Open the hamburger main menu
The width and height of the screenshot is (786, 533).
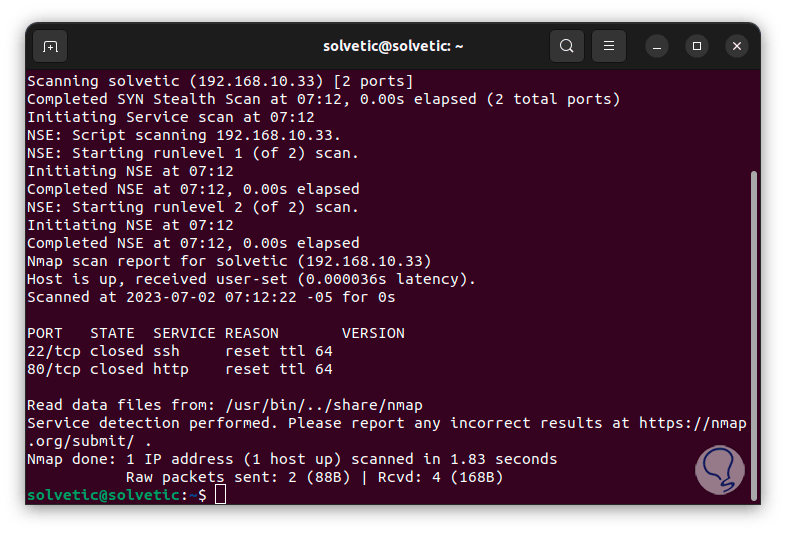(609, 46)
